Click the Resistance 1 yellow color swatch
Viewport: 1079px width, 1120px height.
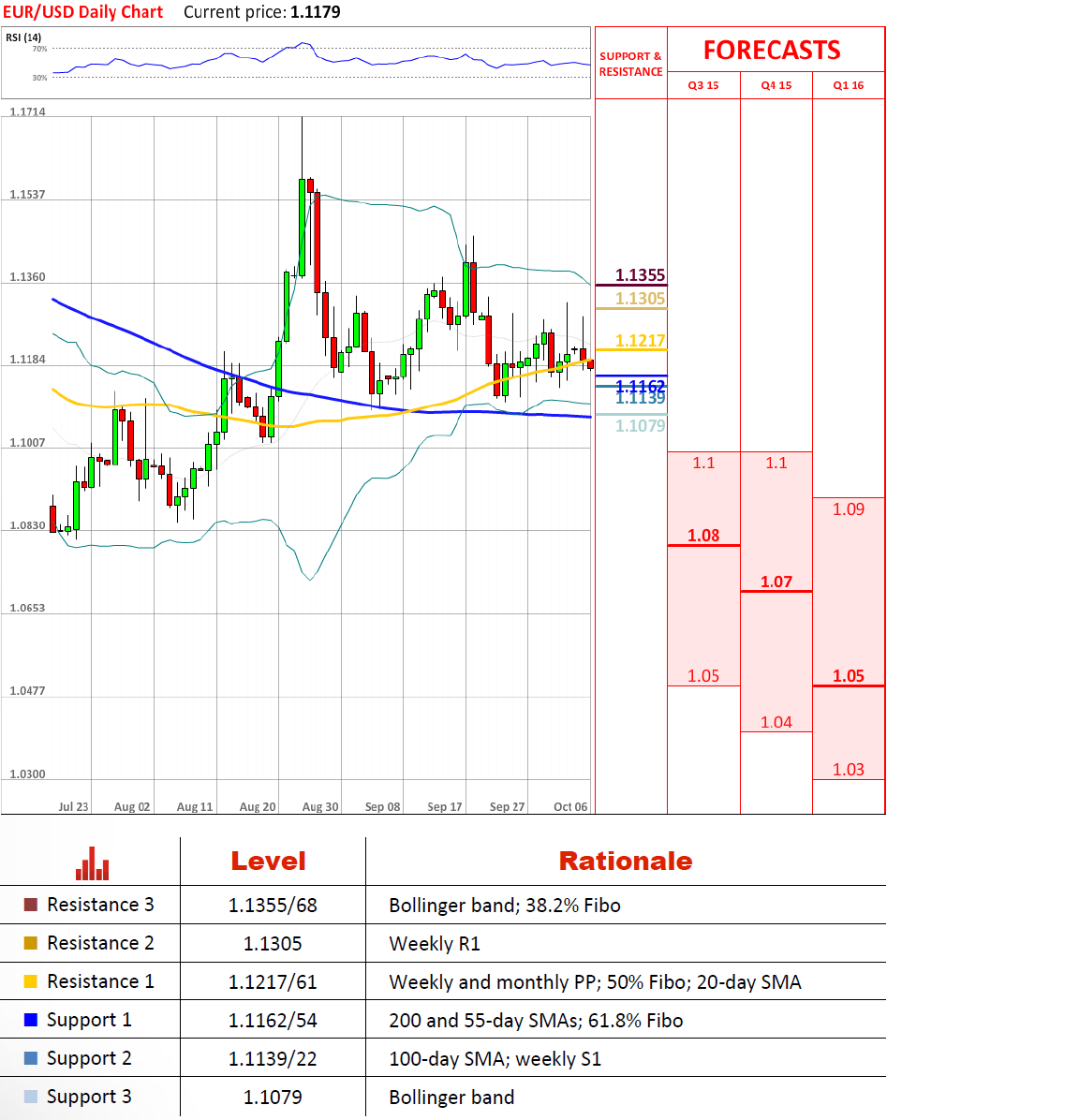click(31, 981)
